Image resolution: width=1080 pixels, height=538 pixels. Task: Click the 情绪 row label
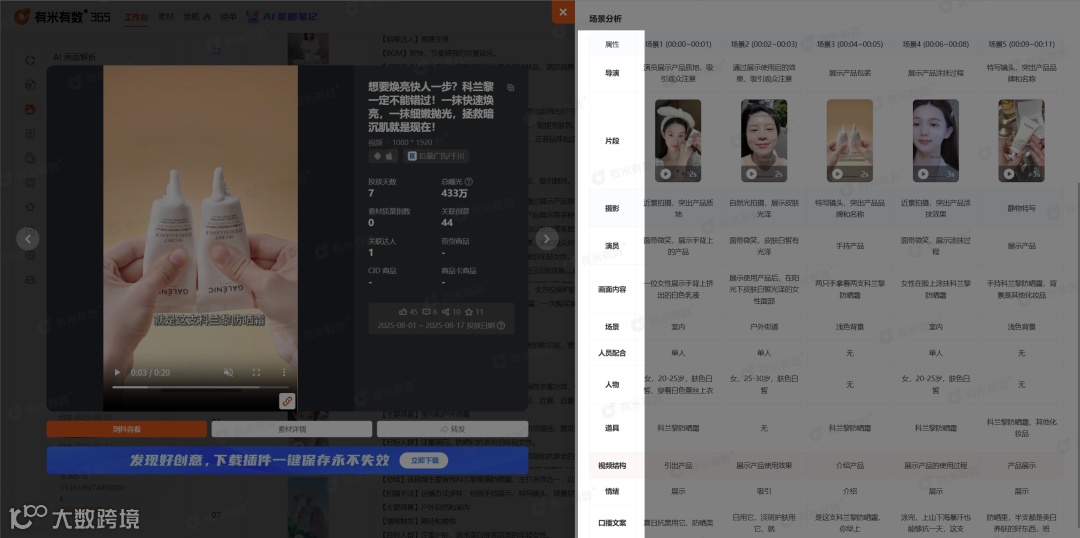coord(612,492)
